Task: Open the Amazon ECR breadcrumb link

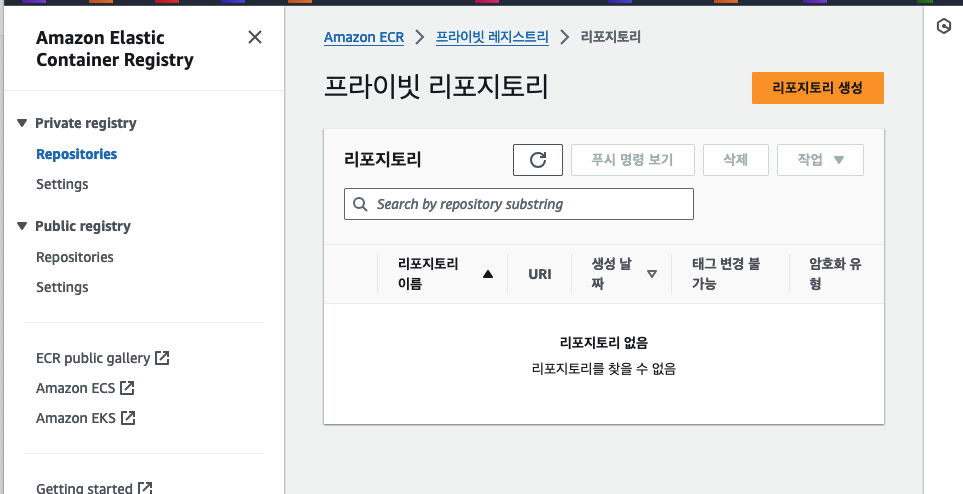Action: click(364, 37)
